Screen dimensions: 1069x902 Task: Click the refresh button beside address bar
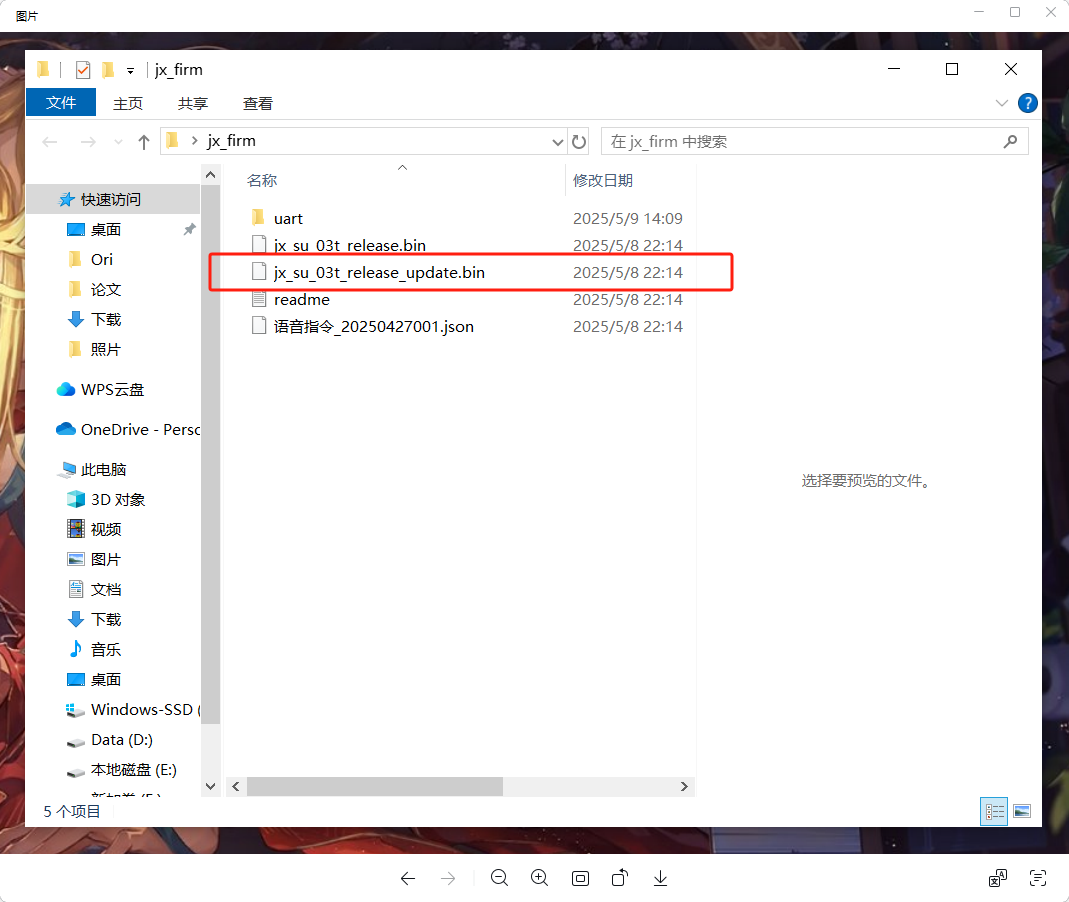[580, 142]
